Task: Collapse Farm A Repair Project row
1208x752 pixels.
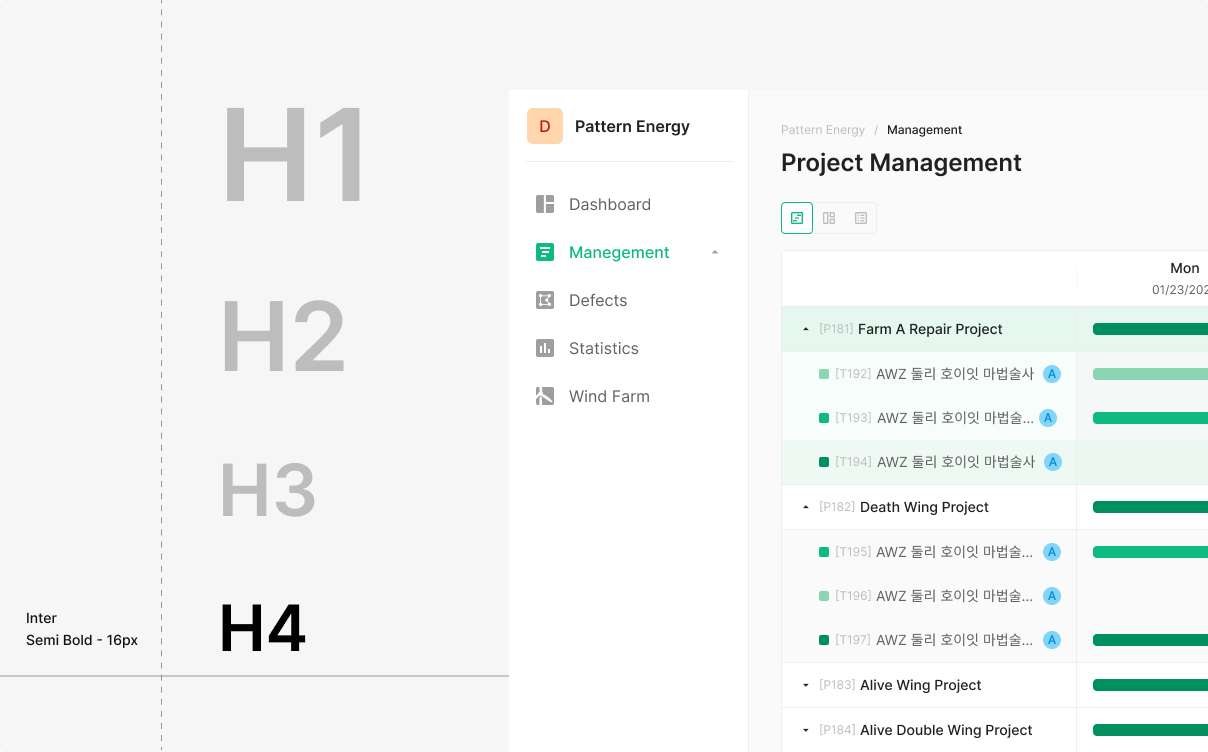Action: coord(806,329)
